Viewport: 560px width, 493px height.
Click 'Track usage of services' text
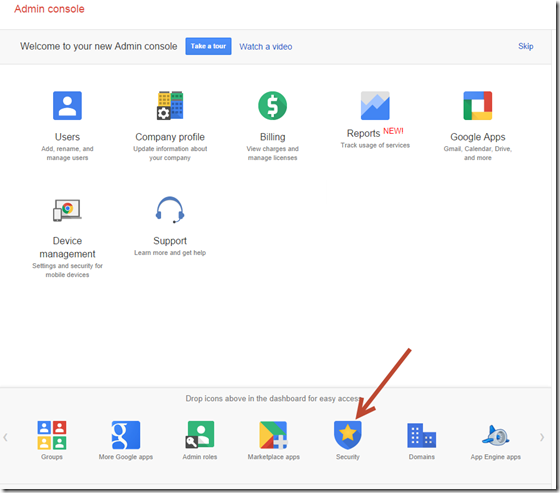[x=375, y=145]
